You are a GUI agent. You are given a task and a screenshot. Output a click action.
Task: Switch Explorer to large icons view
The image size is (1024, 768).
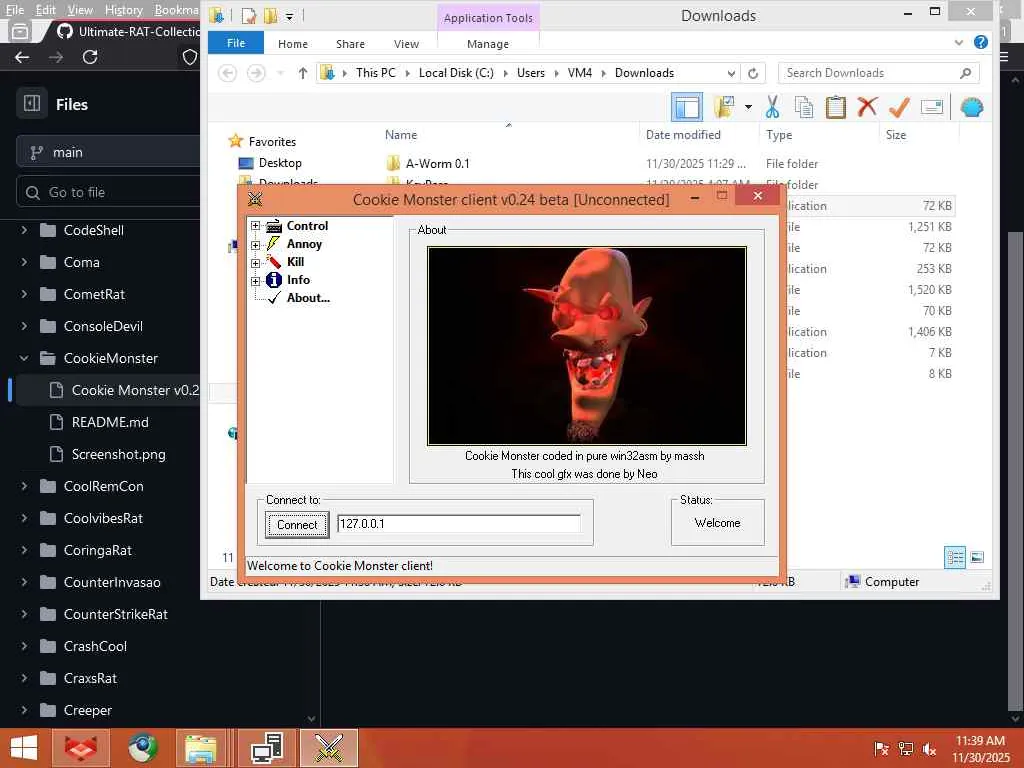pos(977,557)
